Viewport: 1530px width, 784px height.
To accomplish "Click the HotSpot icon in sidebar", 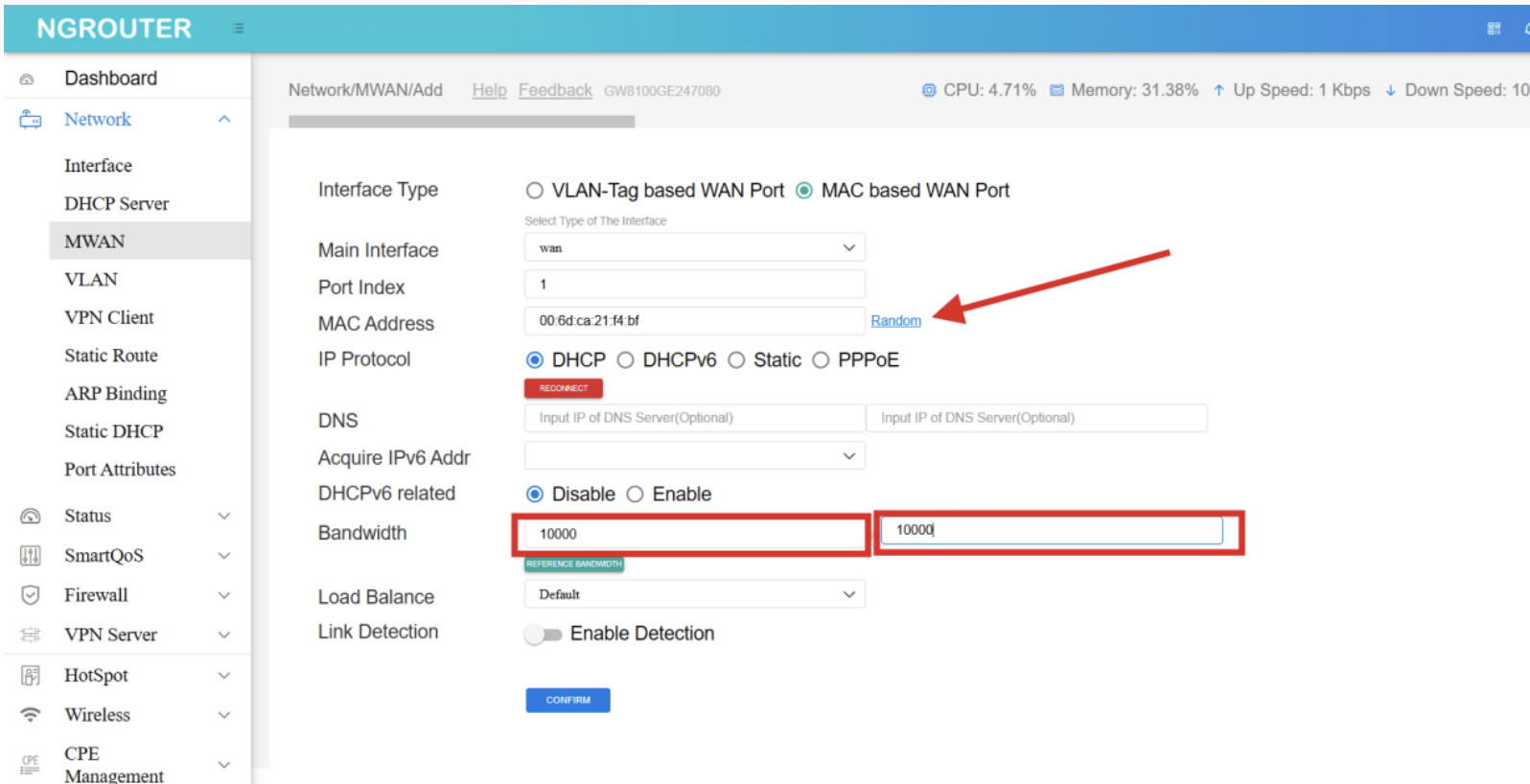I will pos(31,676).
